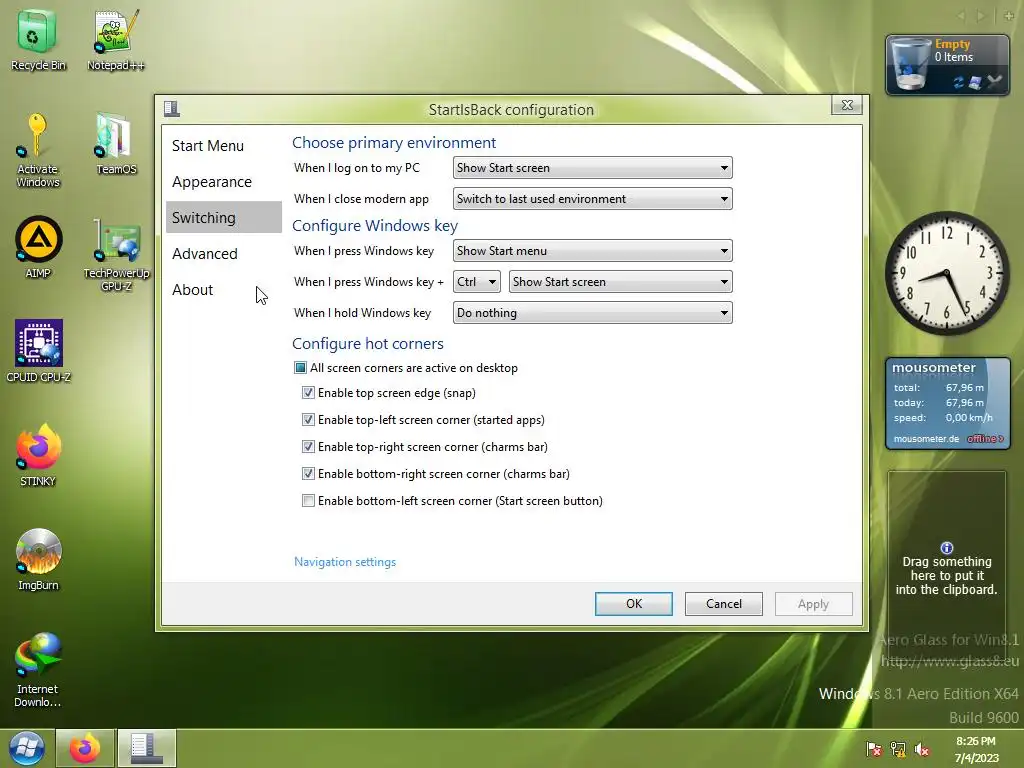The image size is (1024, 768).
Task: Uncheck Enable bottom-right screen corner option
Action: tap(308, 473)
